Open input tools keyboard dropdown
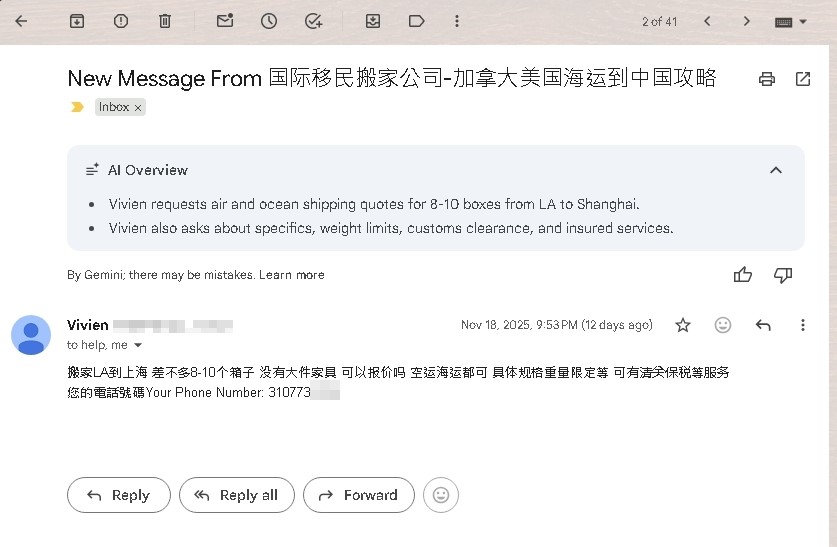The width and height of the screenshot is (837, 547). 790,21
